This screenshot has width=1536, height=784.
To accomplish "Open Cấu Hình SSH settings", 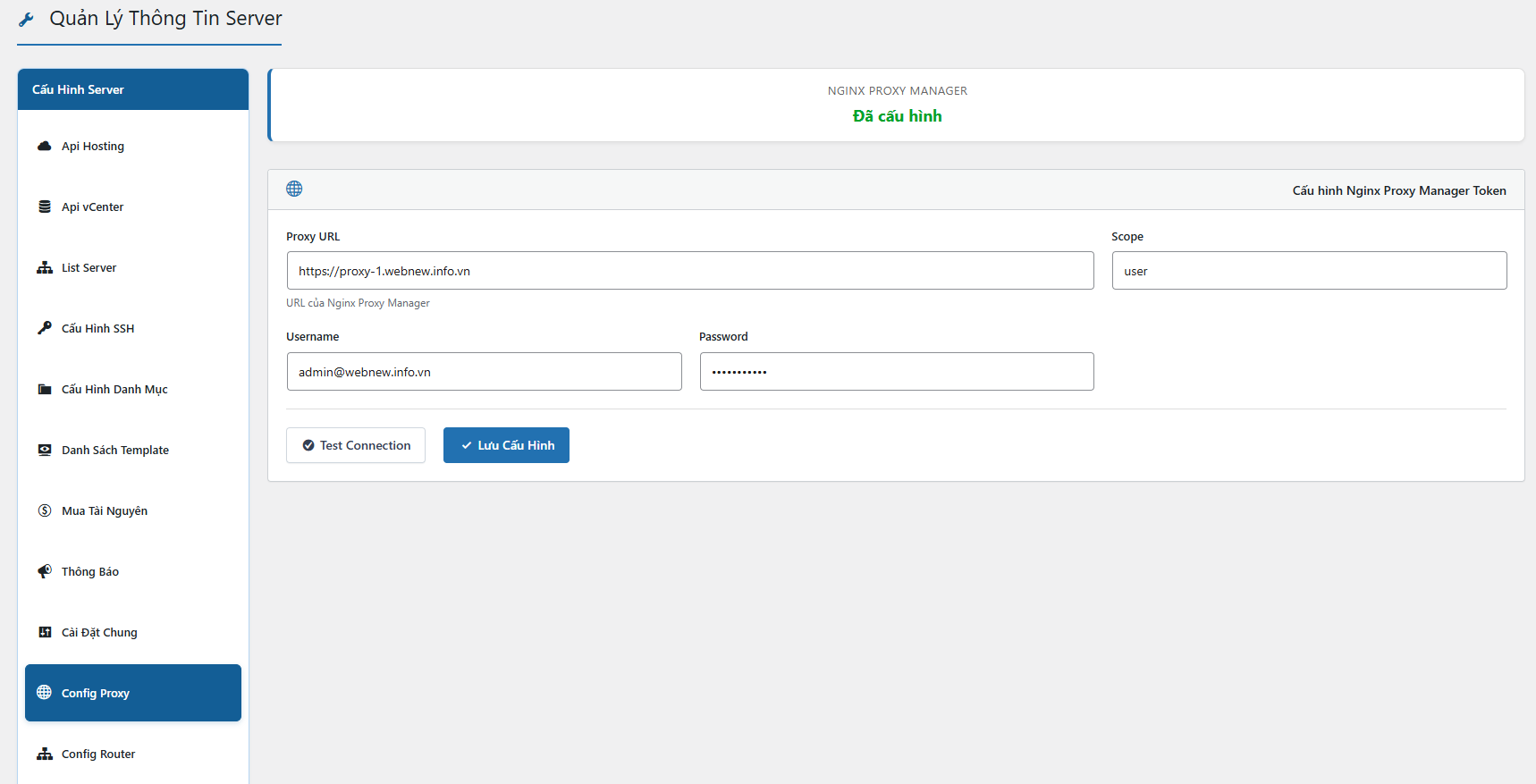I will [133, 328].
